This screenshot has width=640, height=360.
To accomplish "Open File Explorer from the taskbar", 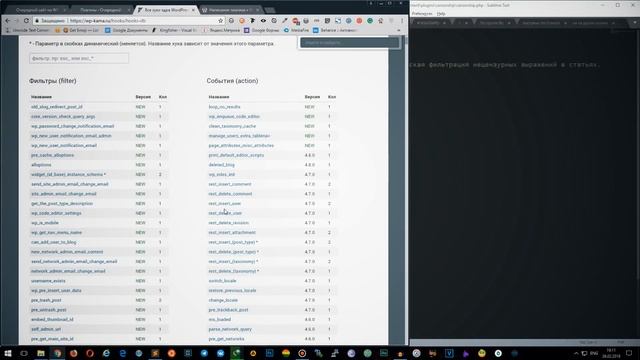I will [x=41, y=353].
